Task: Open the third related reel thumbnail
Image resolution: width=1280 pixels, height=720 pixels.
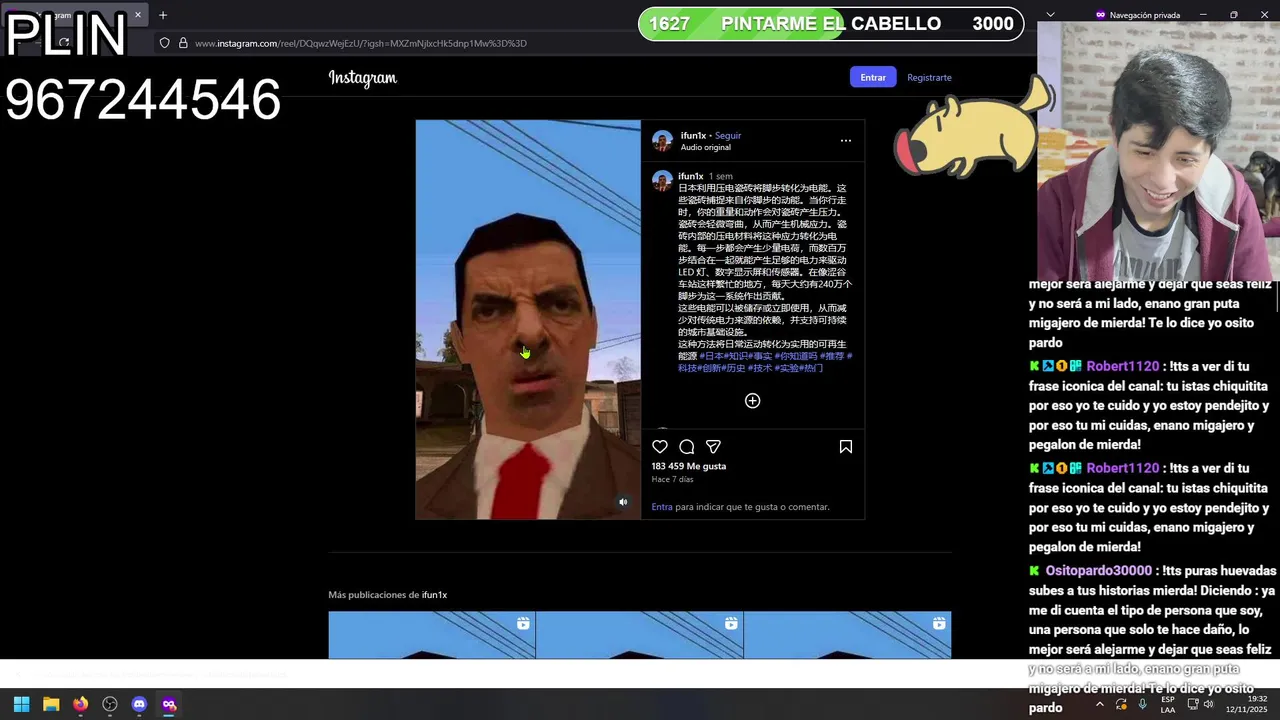Action: [847, 635]
